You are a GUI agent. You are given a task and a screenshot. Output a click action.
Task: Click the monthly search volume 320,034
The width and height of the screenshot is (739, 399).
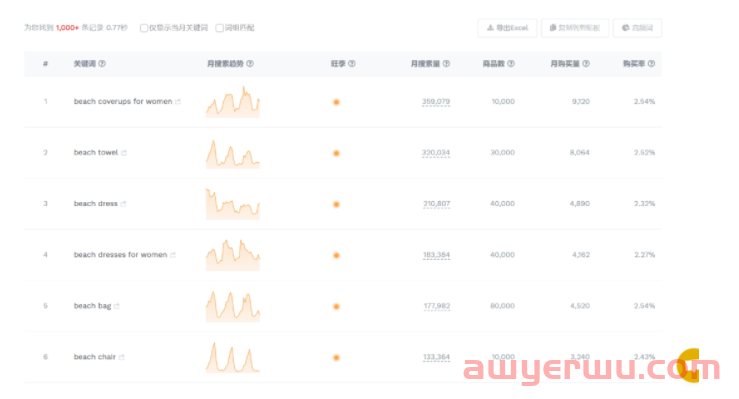(436, 153)
